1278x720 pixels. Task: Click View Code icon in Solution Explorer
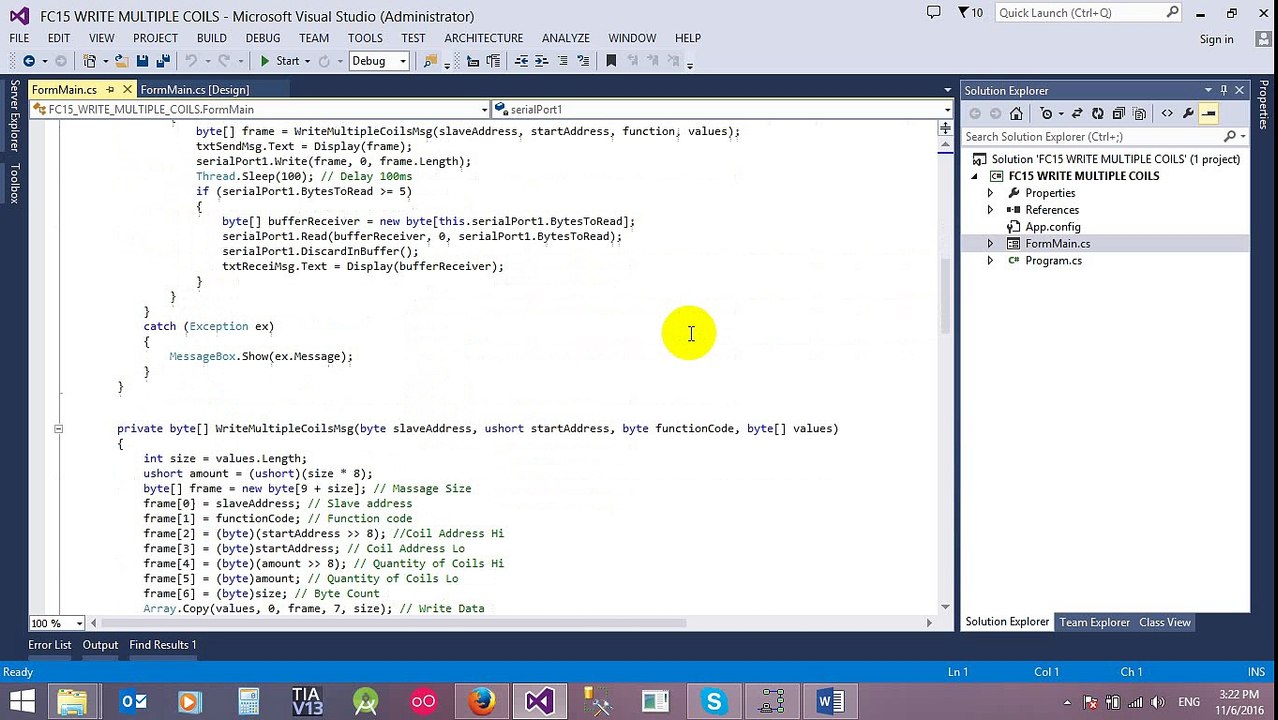pyautogui.click(x=1167, y=114)
